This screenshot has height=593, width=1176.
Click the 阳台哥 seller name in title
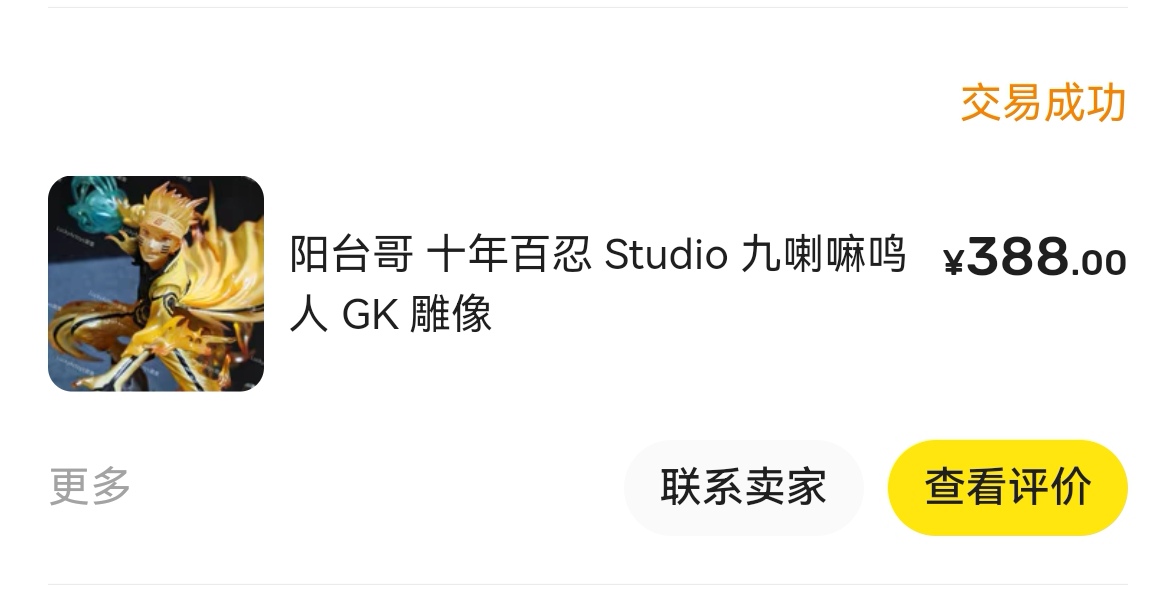[352, 255]
